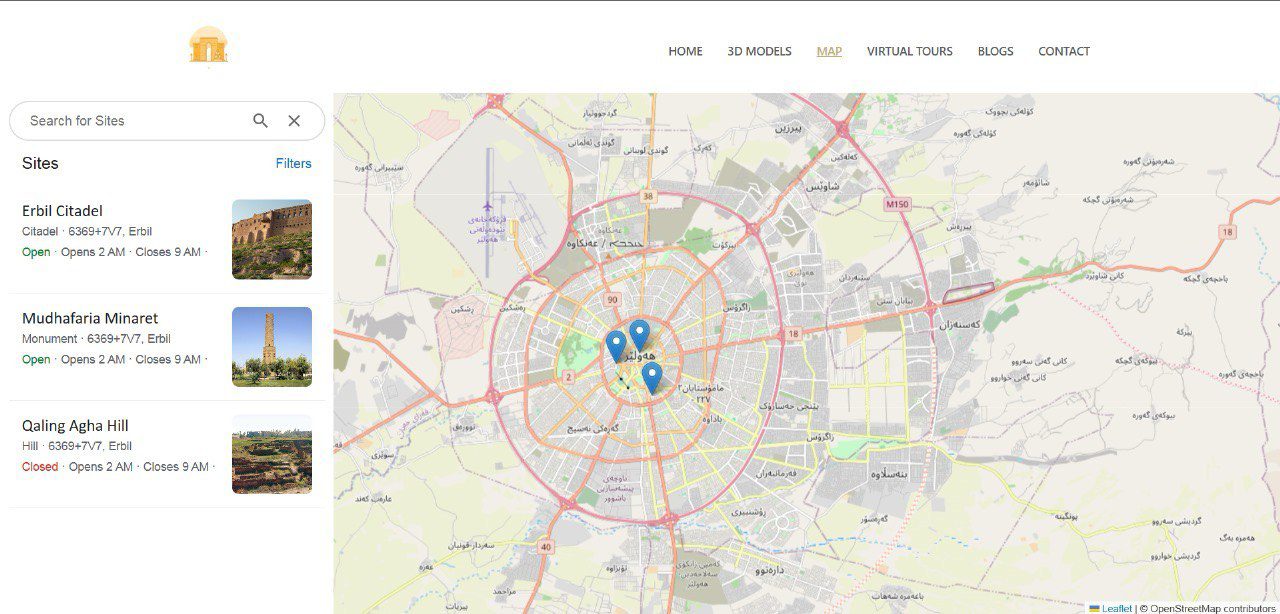This screenshot has height=614, width=1280.
Task: Open the VIRTUAL TOURS page
Action: pyautogui.click(x=910, y=51)
